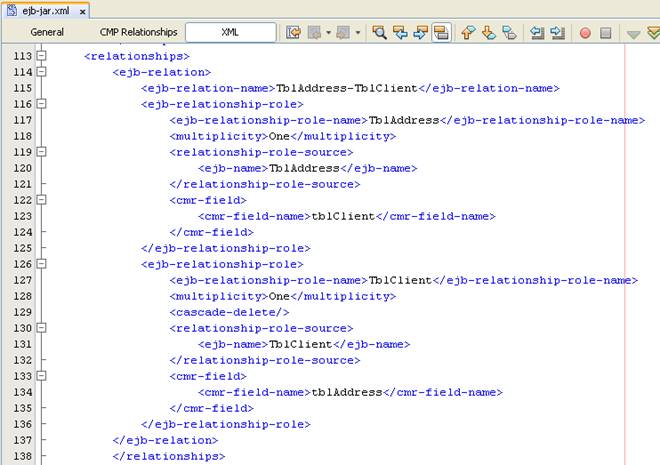Click the grayed Forward navigation icon
Image resolution: width=660 pixels, height=465 pixels.
(343, 32)
